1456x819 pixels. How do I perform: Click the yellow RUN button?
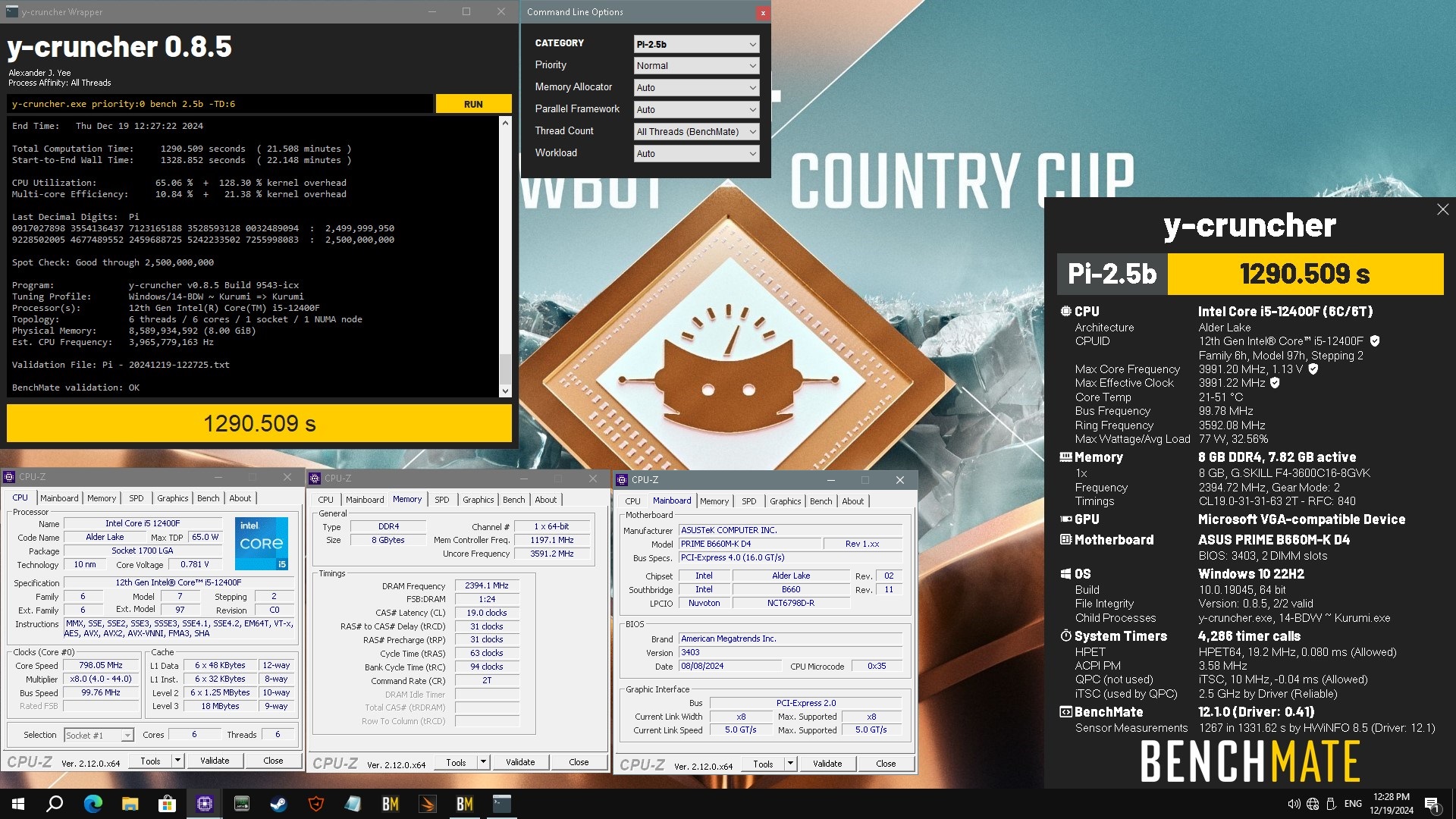(x=473, y=104)
